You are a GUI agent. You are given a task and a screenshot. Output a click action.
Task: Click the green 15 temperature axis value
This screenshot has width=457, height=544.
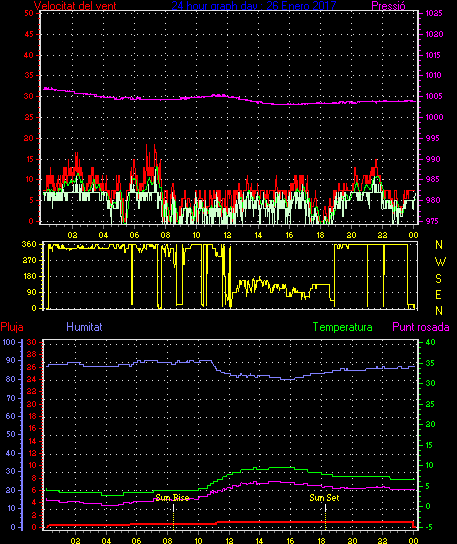(429, 445)
